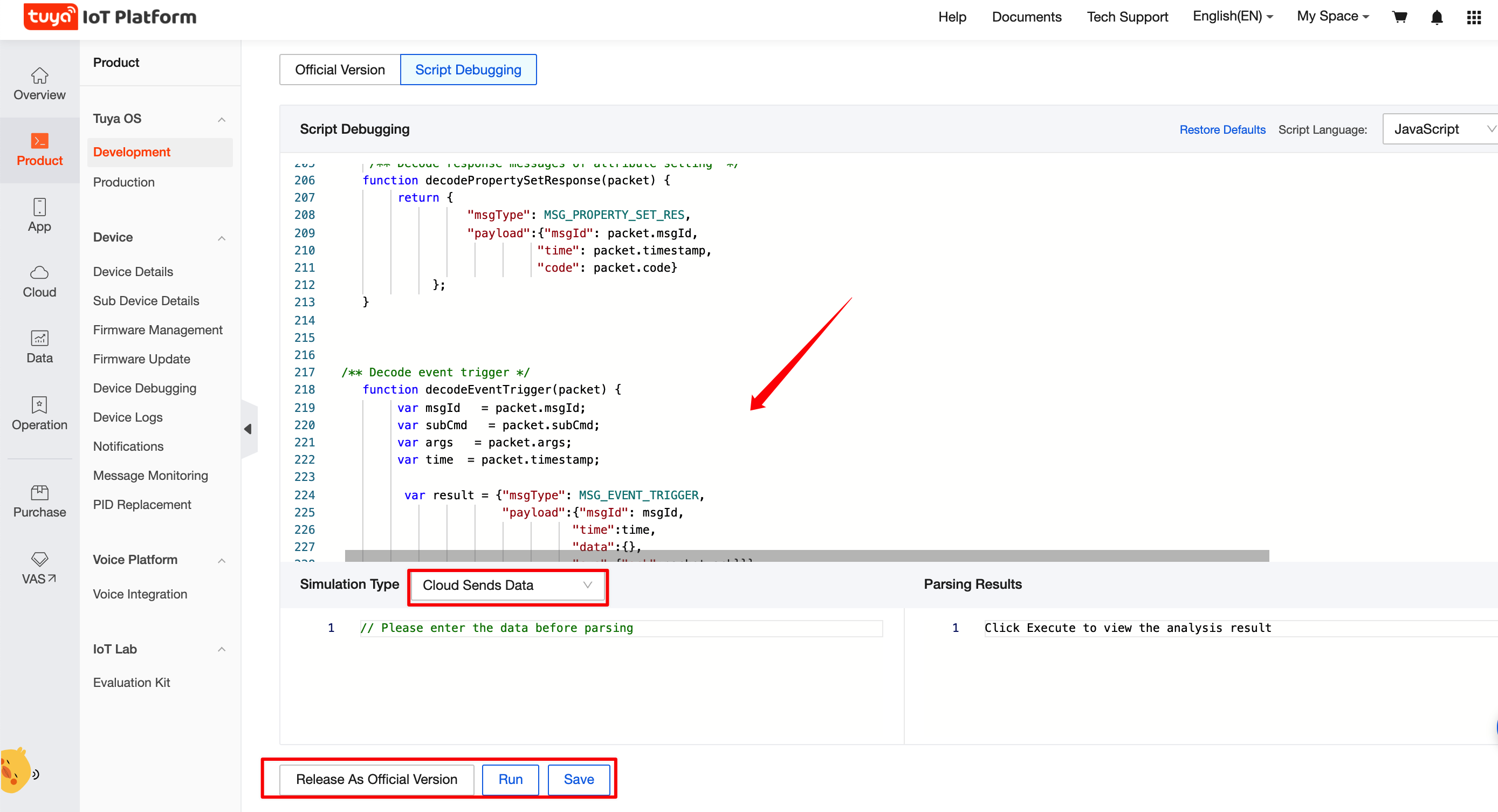Switch to the Official Version tab
1498x812 pixels.
coord(339,69)
